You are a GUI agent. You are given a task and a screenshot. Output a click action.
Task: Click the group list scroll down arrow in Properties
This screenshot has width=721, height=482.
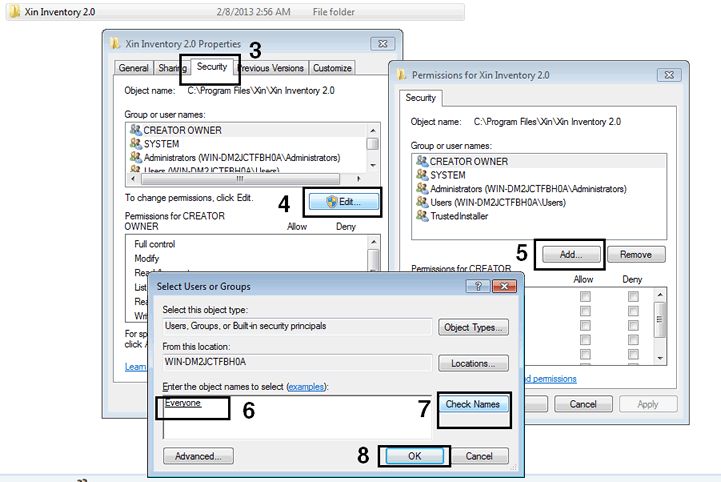[373, 166]
